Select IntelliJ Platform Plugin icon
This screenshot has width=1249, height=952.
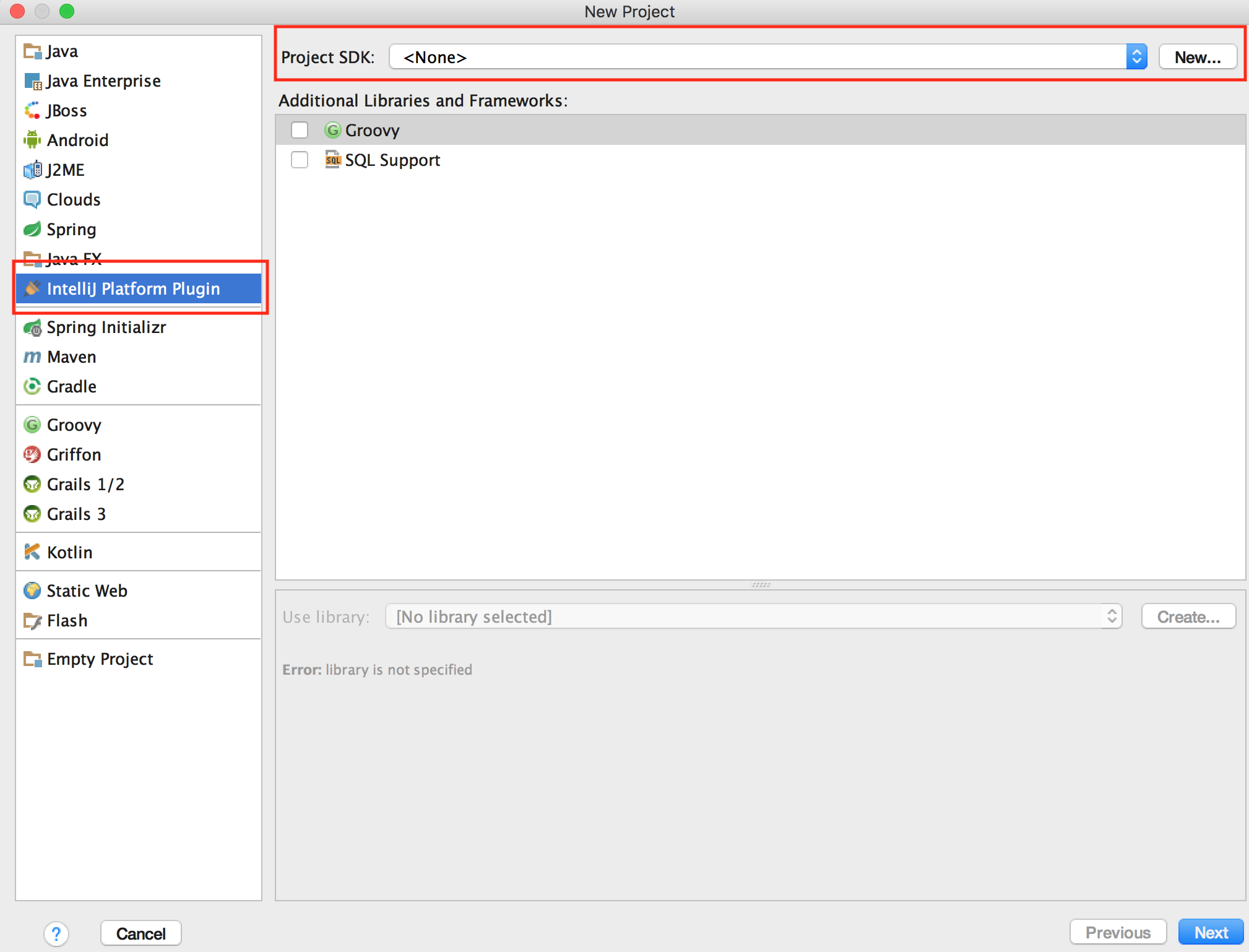click(x=32, y=288)
